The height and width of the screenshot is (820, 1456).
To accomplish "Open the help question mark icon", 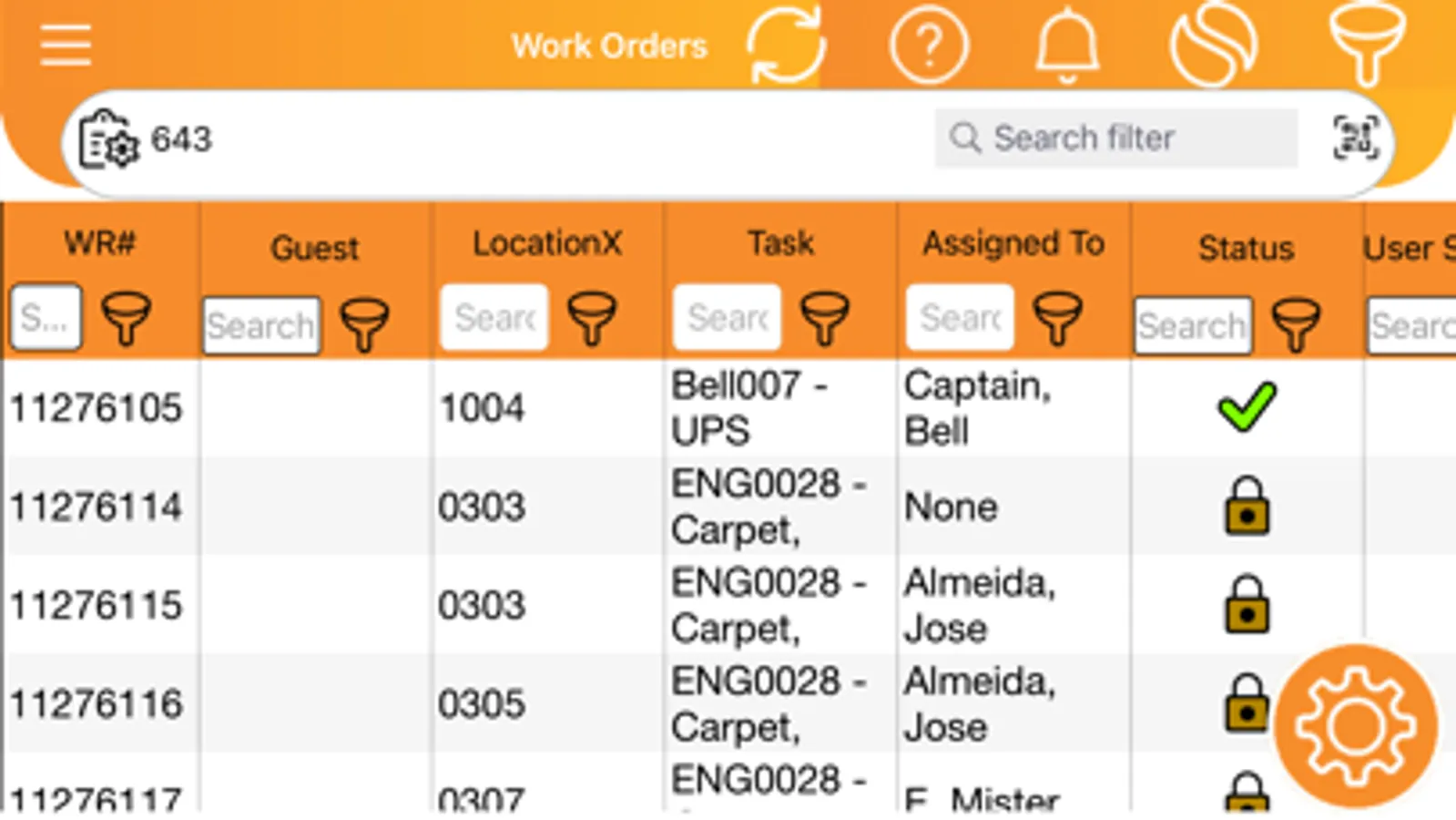I will (x=928, y=45).
